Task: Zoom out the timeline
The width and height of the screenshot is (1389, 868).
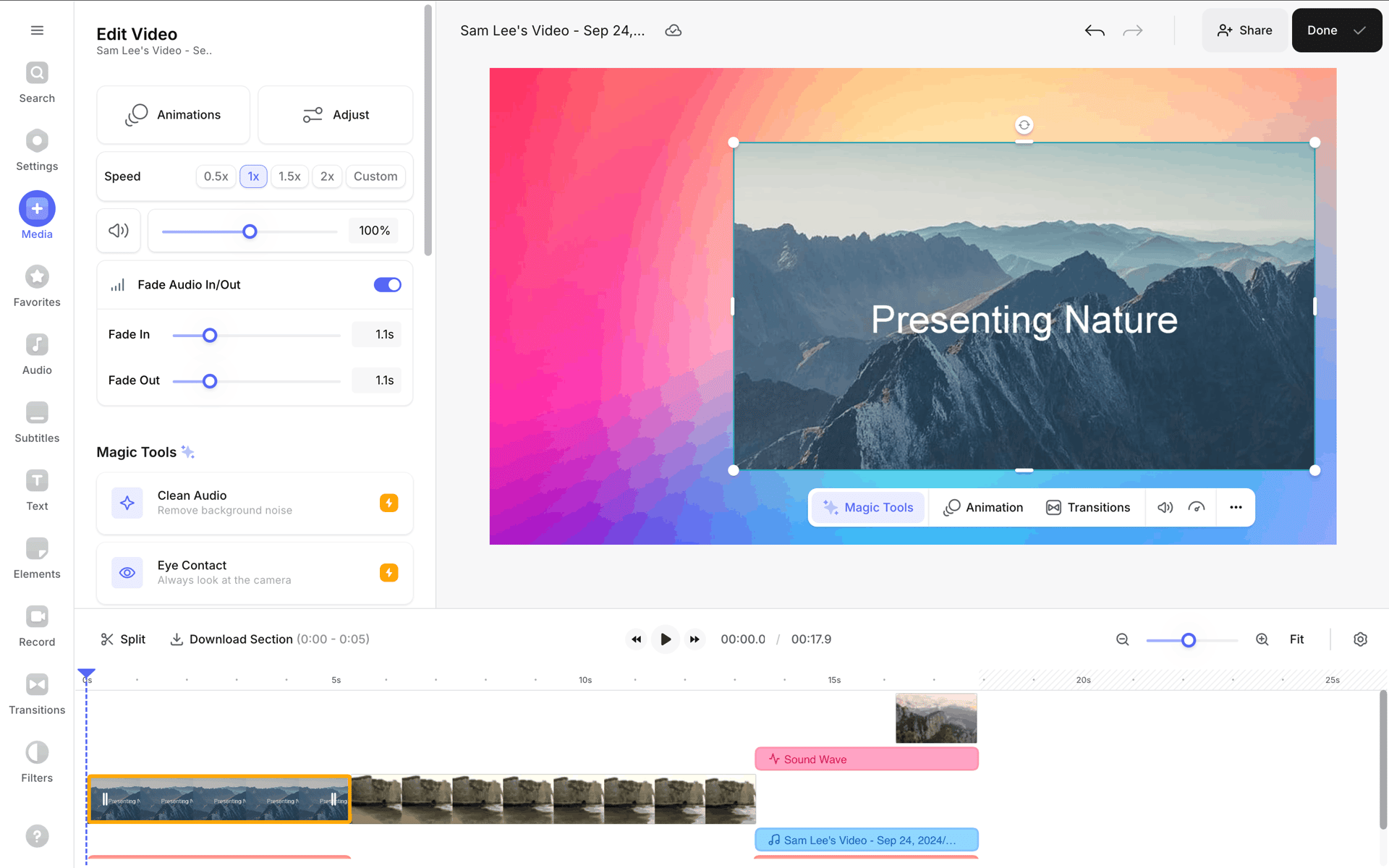Action: point(1123,639)
